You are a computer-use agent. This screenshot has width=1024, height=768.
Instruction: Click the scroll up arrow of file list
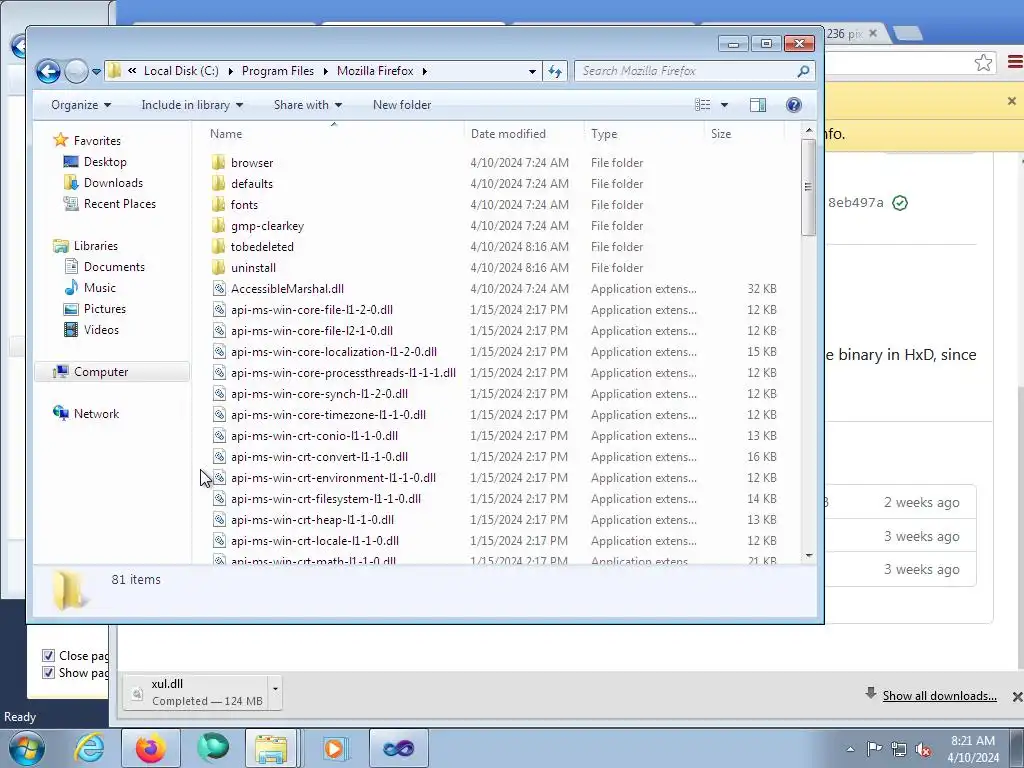coord(808,131)
